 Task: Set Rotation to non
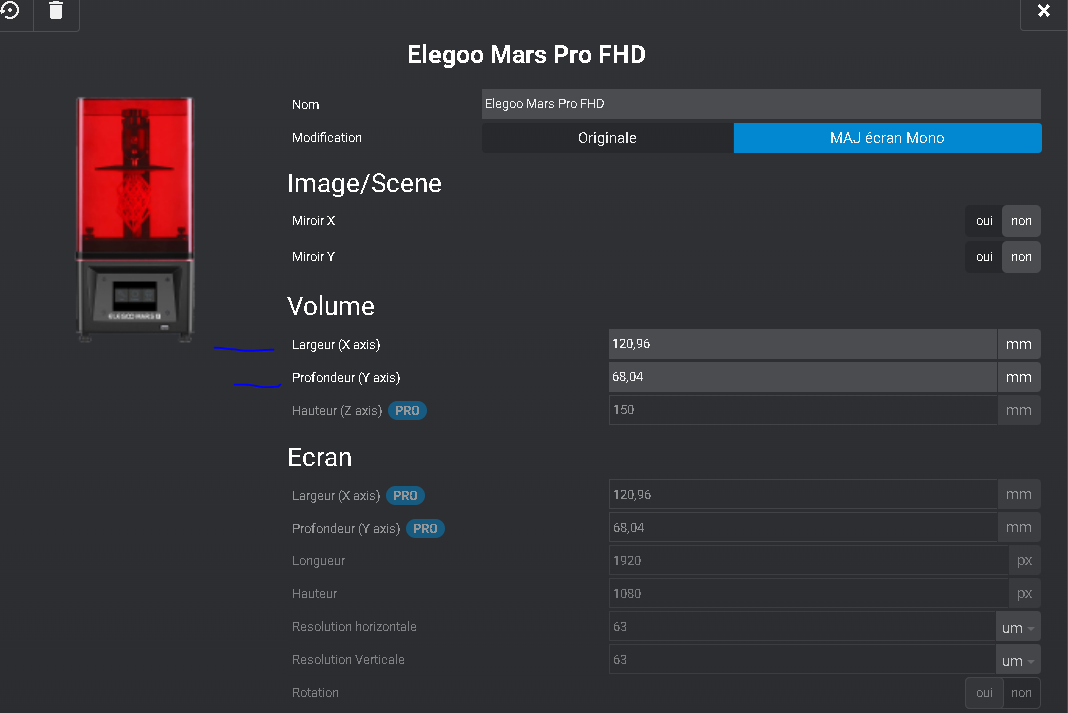click(1021, 693)
